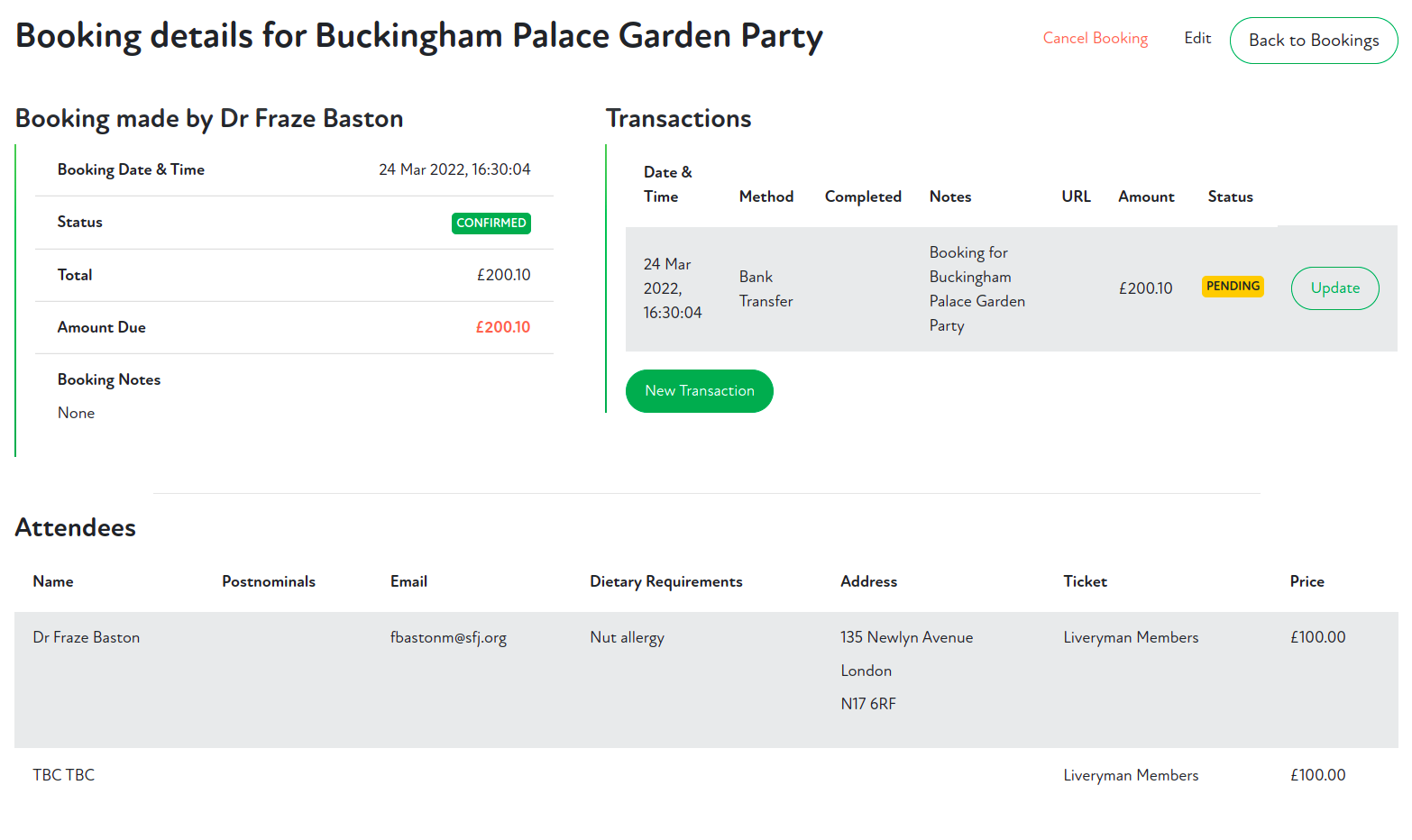Screen dimensions: 1412x840
Task: Select the TBC TBC attendee row
Action: tap(64, 775)
